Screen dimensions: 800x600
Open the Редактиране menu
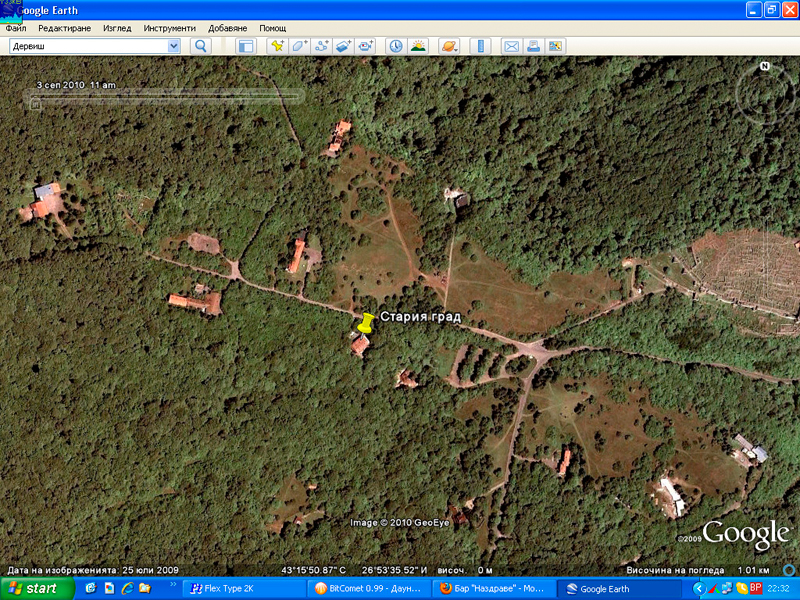[64, 28]
